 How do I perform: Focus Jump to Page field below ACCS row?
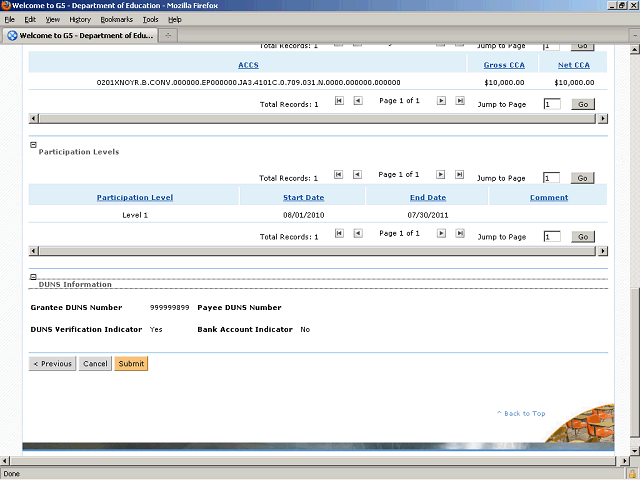(552, 104)
